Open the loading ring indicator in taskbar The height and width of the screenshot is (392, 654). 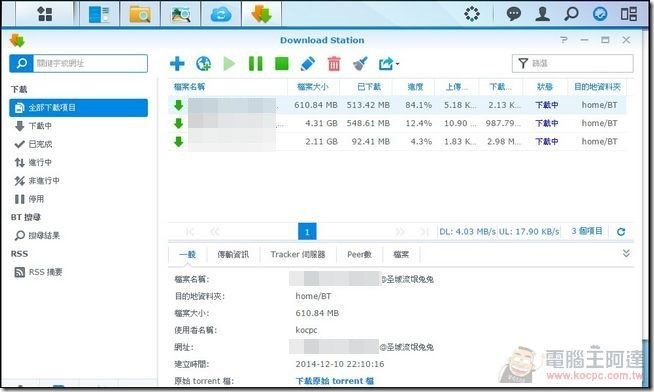[472, 14]
